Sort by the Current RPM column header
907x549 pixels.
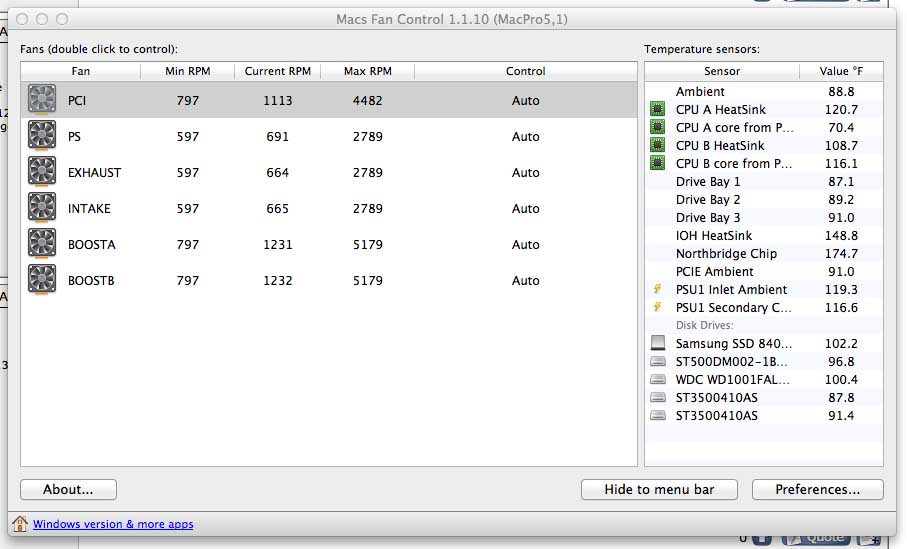pyautogui.click(x=278, y=71)
